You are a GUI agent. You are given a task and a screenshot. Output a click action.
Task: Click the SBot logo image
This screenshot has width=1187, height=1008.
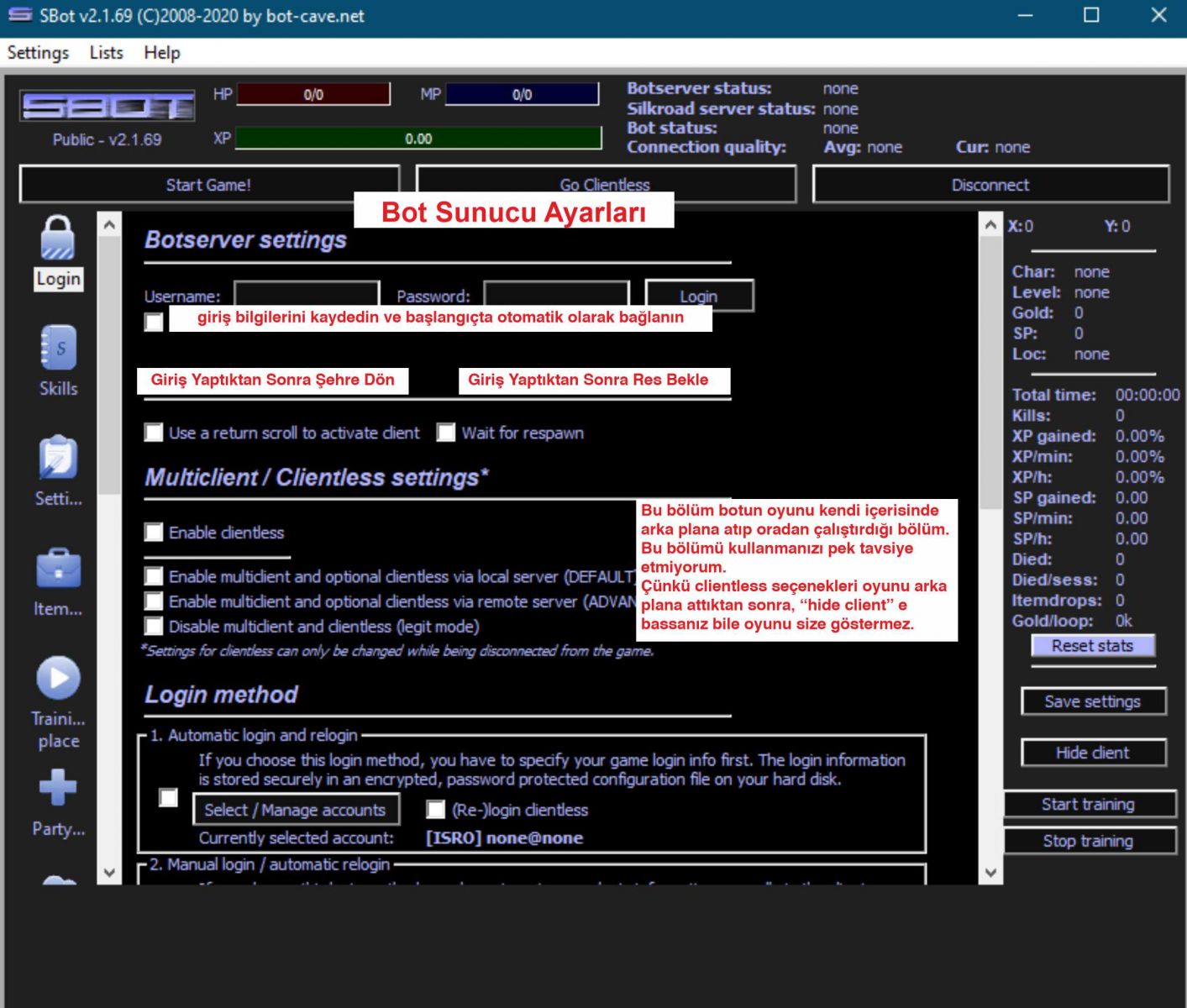[x=108, y=107]
